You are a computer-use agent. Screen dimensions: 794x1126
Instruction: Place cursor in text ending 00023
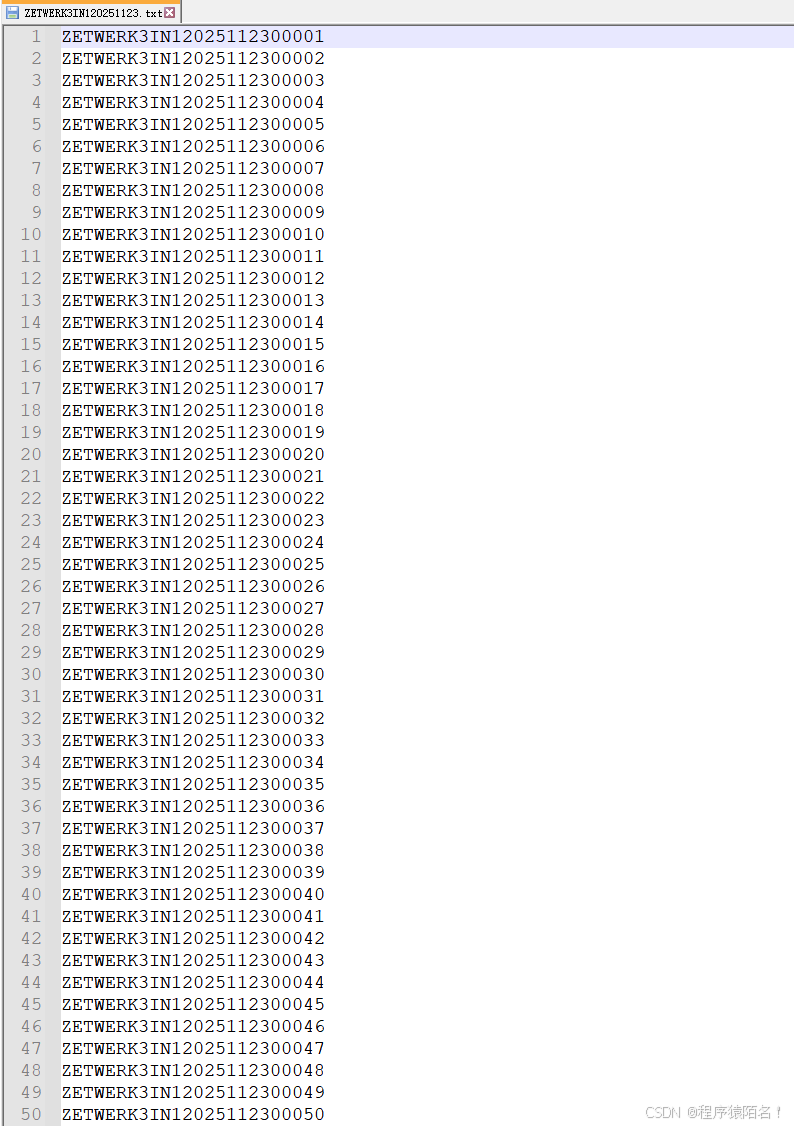click(x=193, y=520)
